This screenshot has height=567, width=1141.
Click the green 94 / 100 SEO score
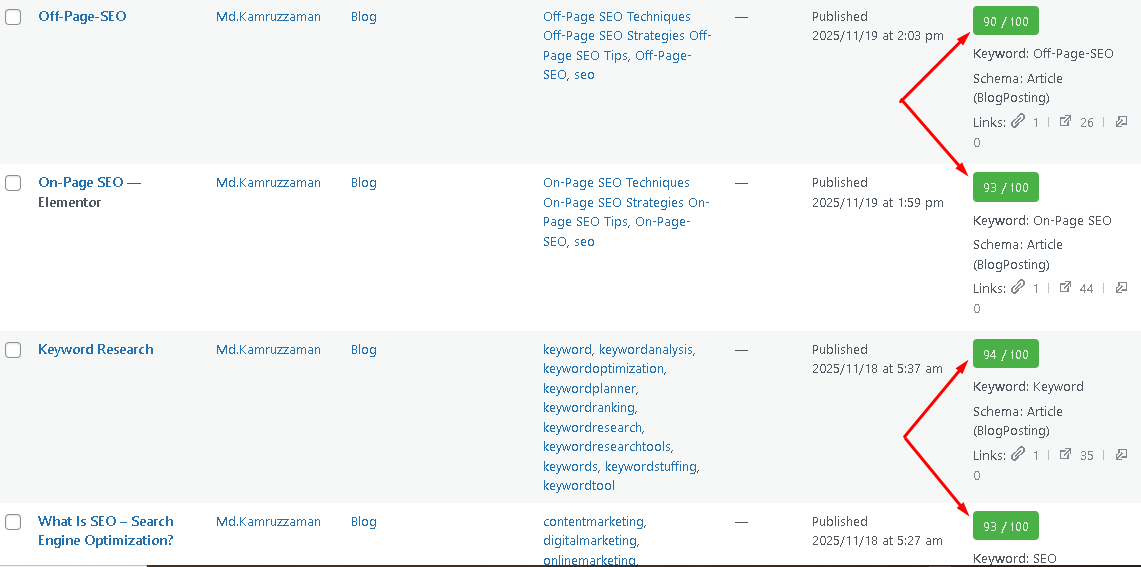pyautogui.click(x=1005, y=354)
